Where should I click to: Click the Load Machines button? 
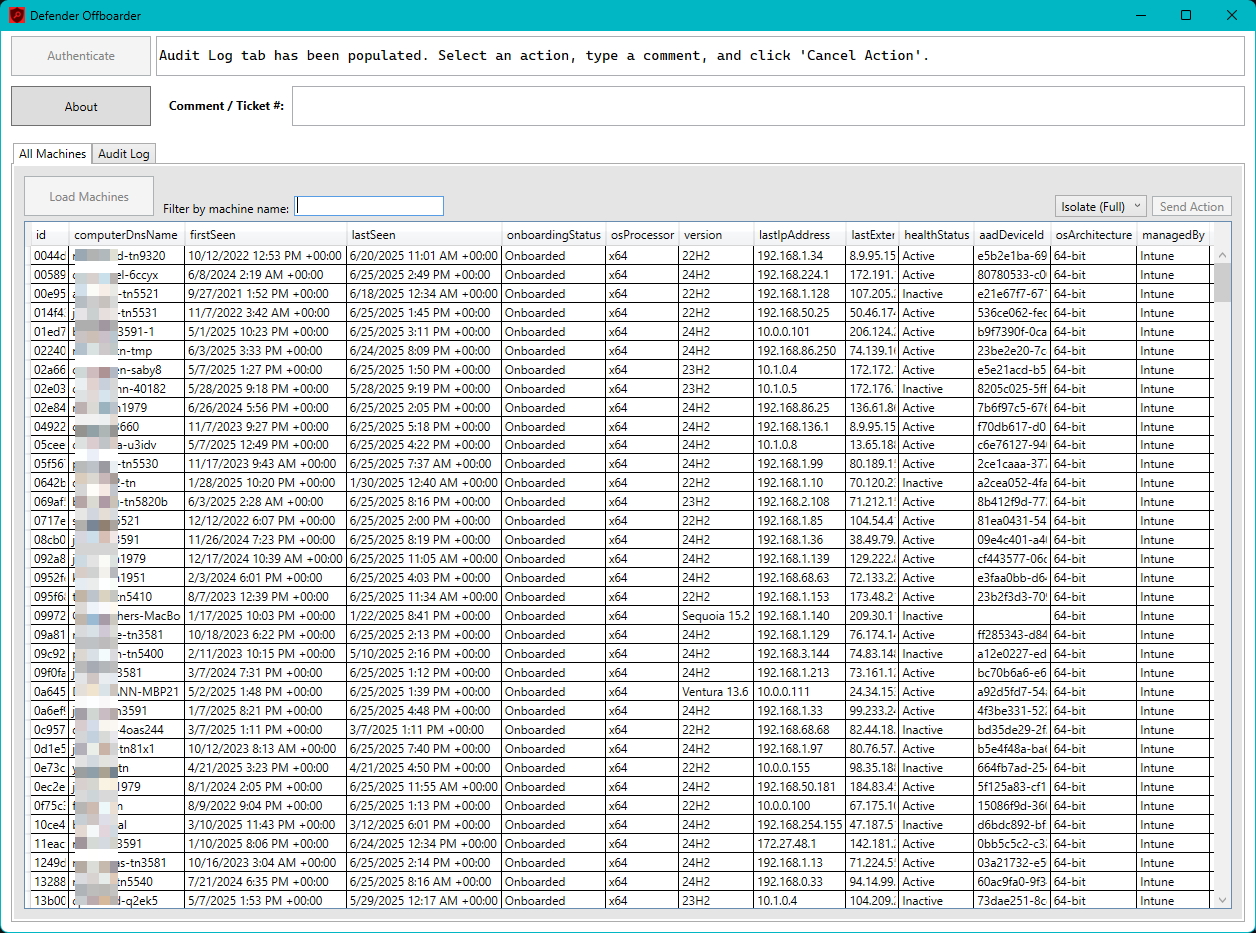(89, 197)
